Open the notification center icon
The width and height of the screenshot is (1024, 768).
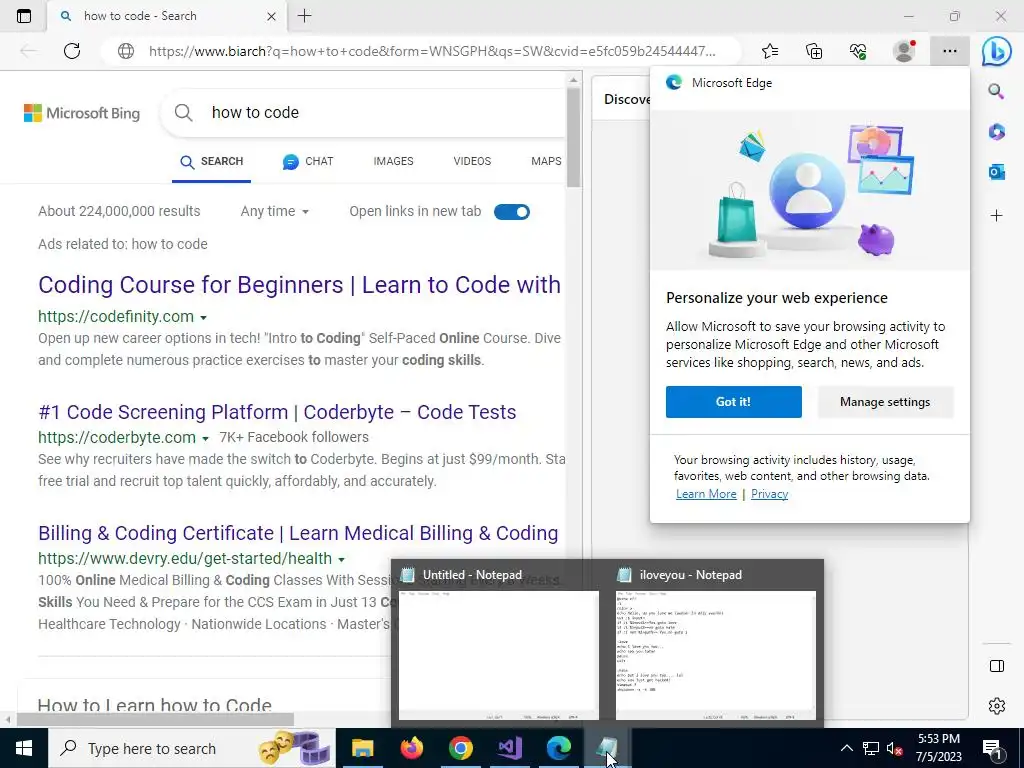[992, 748]
